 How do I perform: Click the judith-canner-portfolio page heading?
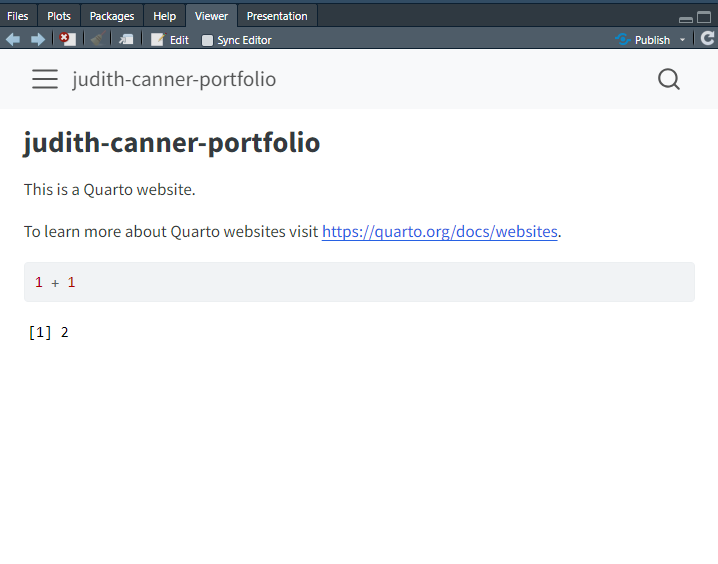(172, 143)
